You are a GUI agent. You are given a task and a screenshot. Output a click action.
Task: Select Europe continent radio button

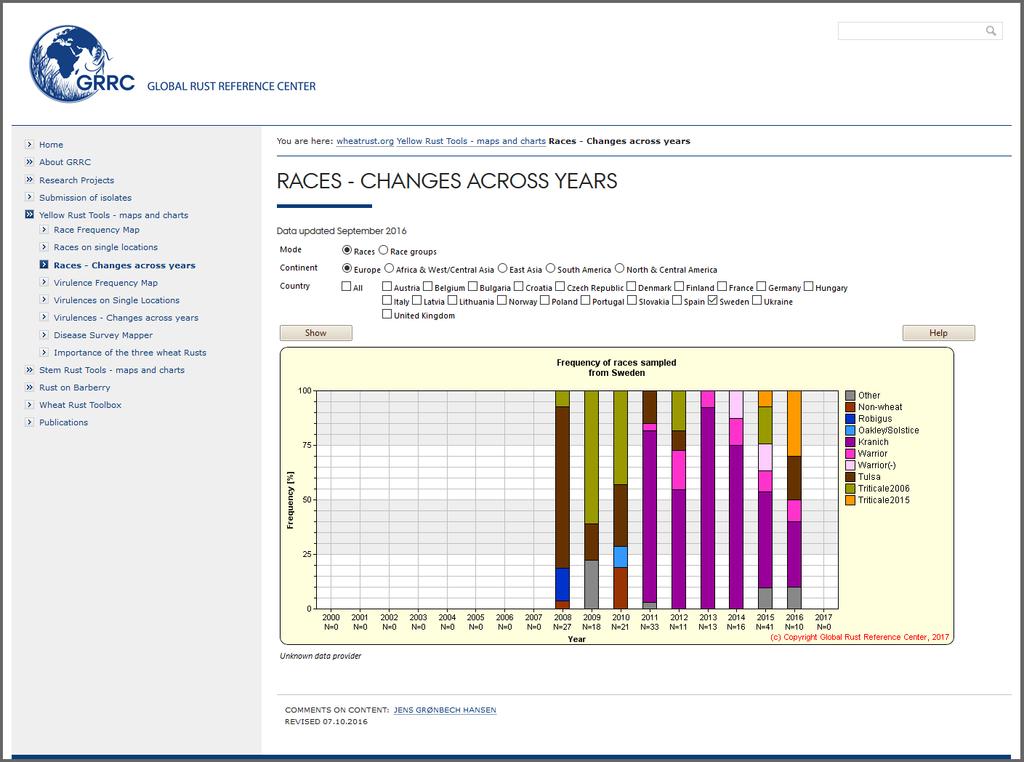click(x=347, y=268)
